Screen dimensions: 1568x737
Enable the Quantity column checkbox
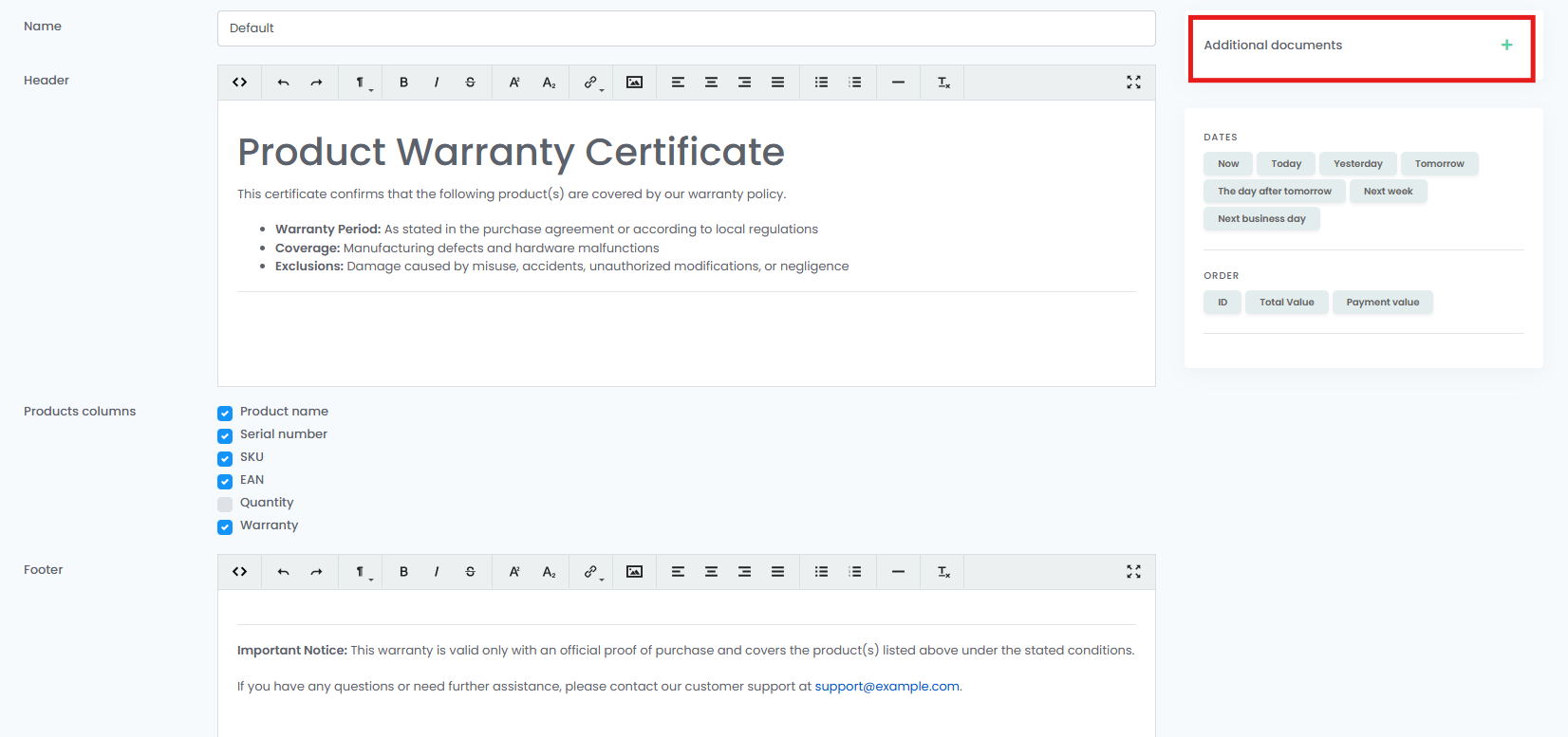click(x=225, y=505)
